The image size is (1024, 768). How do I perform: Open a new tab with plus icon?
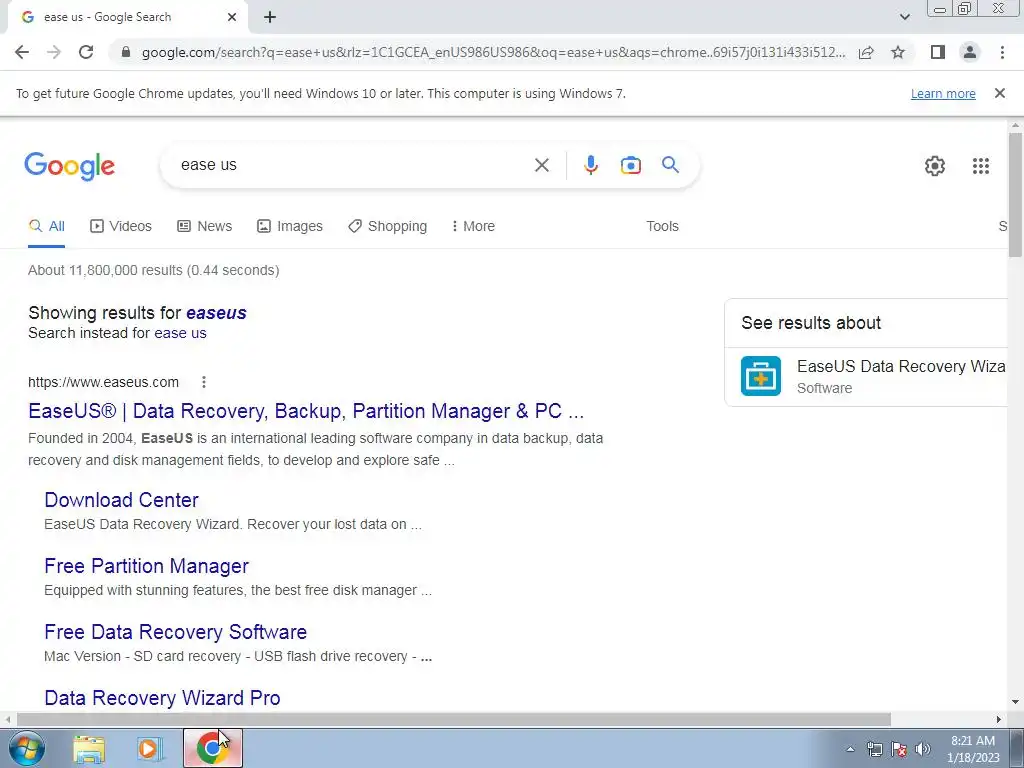pyautogui.click(x=270, y=18)
